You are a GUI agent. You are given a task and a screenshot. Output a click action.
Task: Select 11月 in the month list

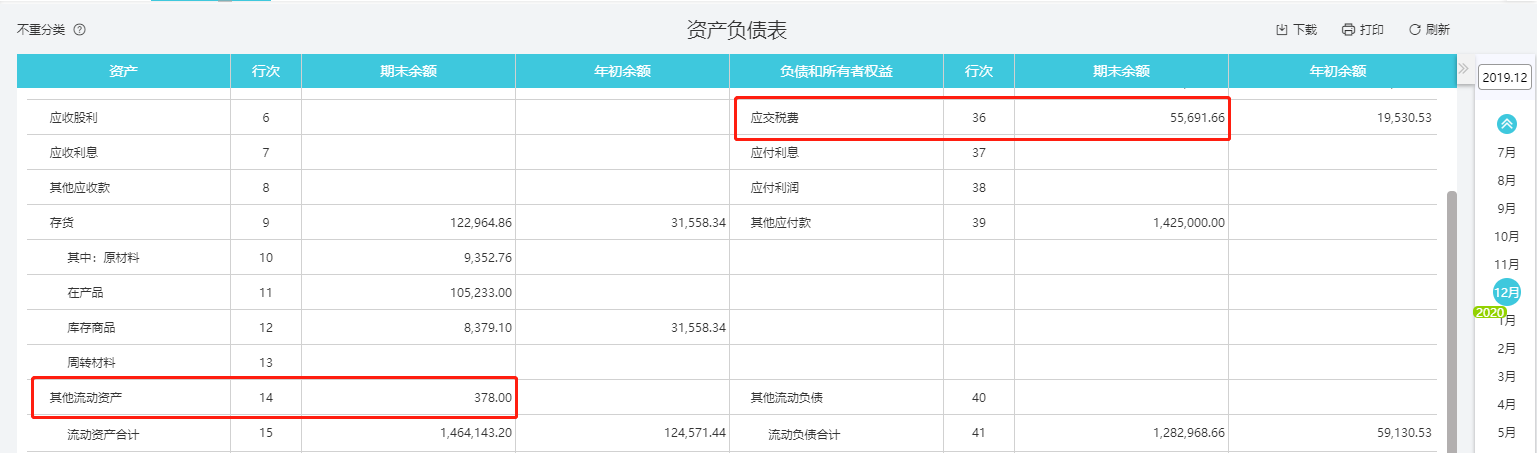[1506, 265]
